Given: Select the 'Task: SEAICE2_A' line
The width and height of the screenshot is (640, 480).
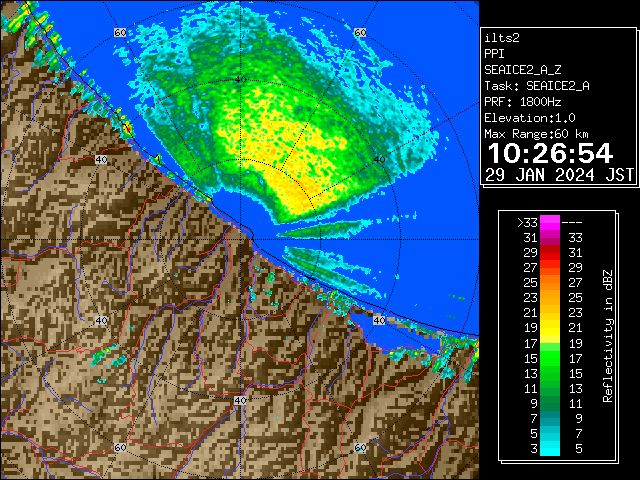Looking at the screenshot, I should 537,86.
